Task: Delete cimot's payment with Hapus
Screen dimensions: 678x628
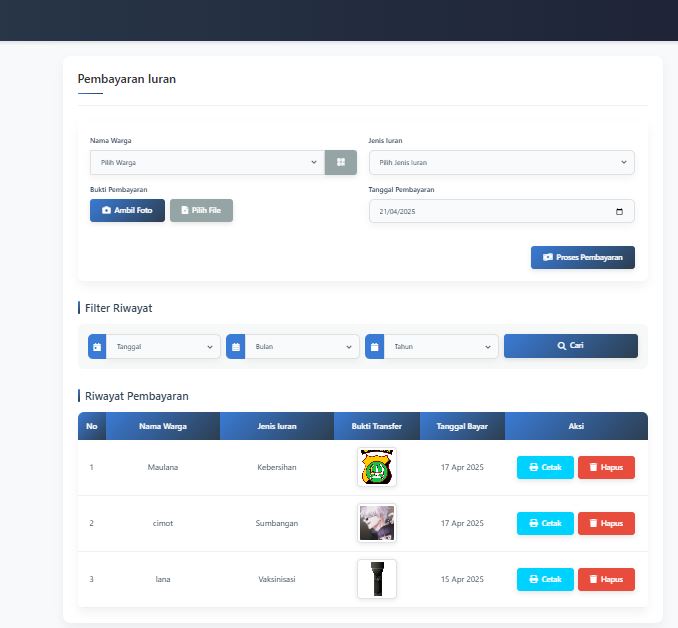Action: pos(606,523)
